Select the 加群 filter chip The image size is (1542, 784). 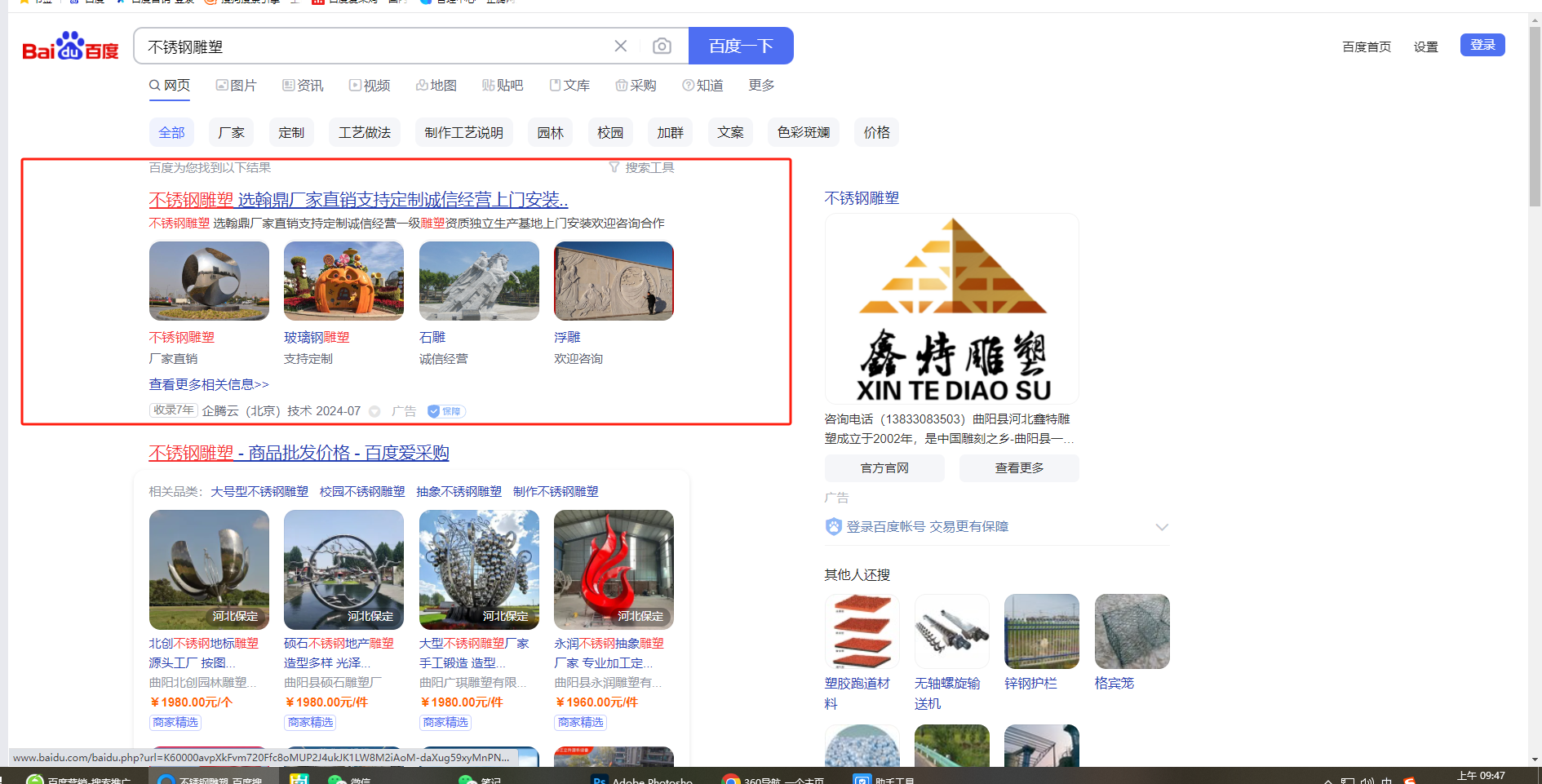tap(671, 132)
